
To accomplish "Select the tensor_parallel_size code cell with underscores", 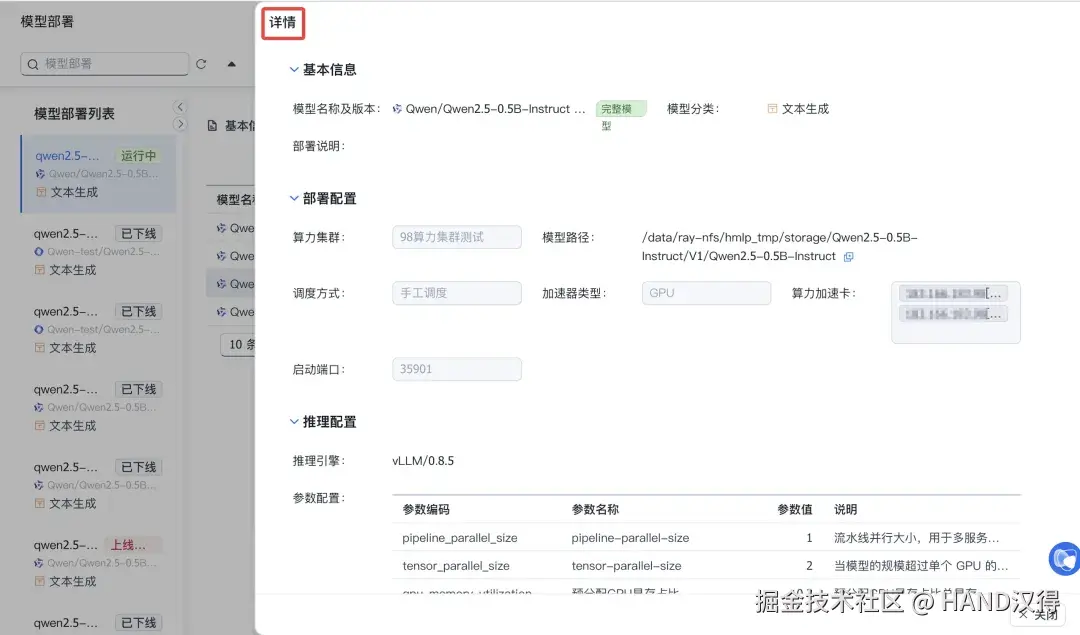I will [x=456, y=566].
